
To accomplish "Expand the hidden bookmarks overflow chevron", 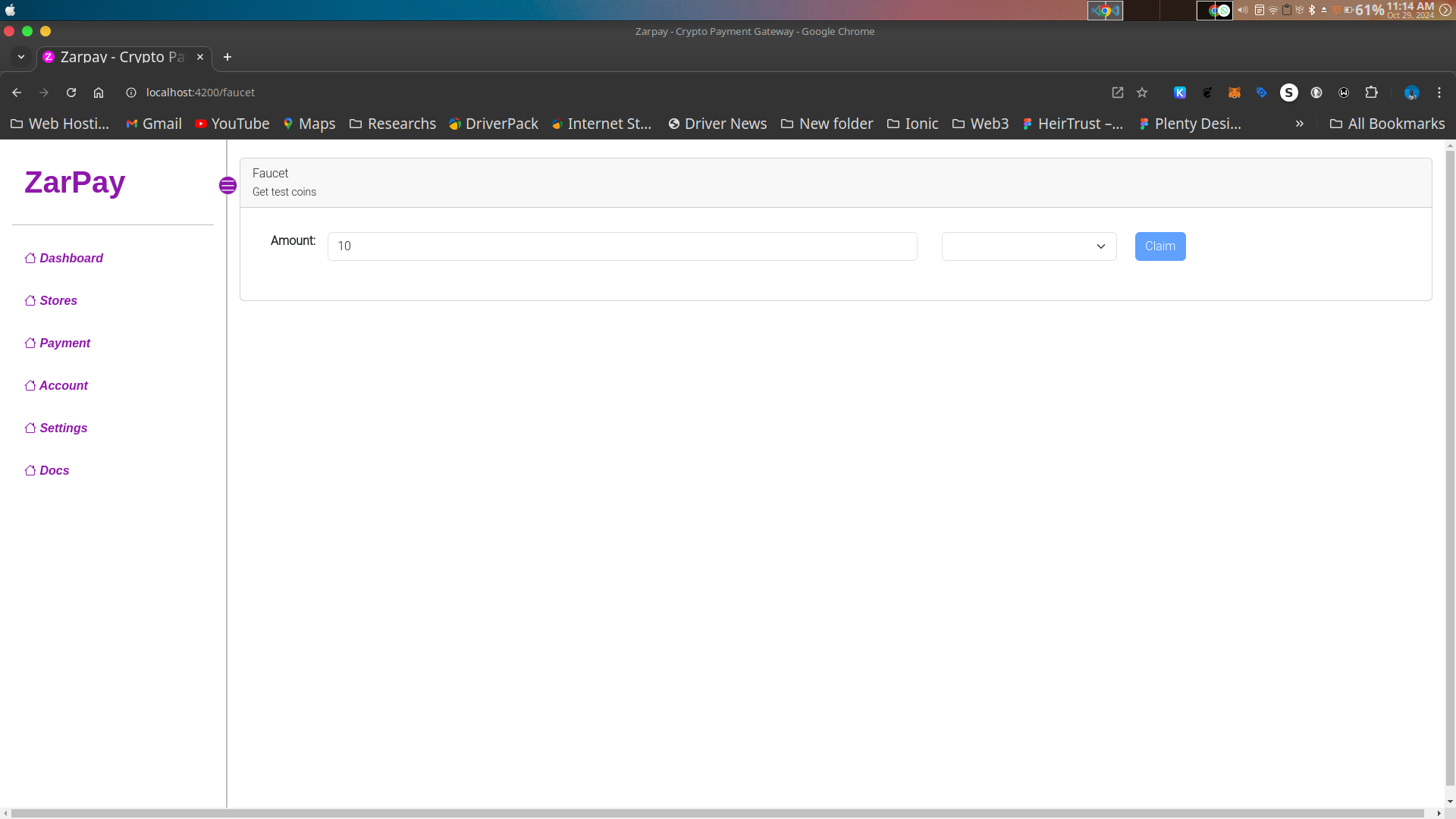I will click(1299, 124).
